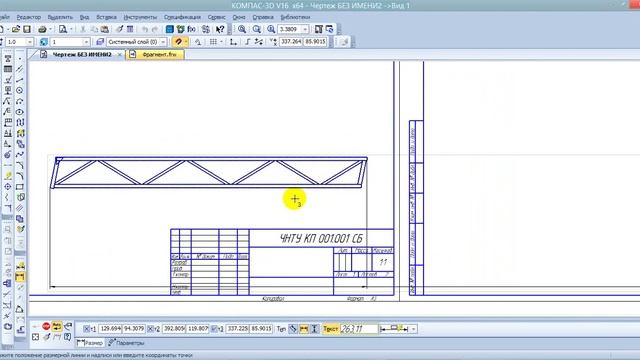Viewport: 640px width, 360px height.
Task: Click the Show all fit-to-screen icon
Action: [x=319, y=29]
